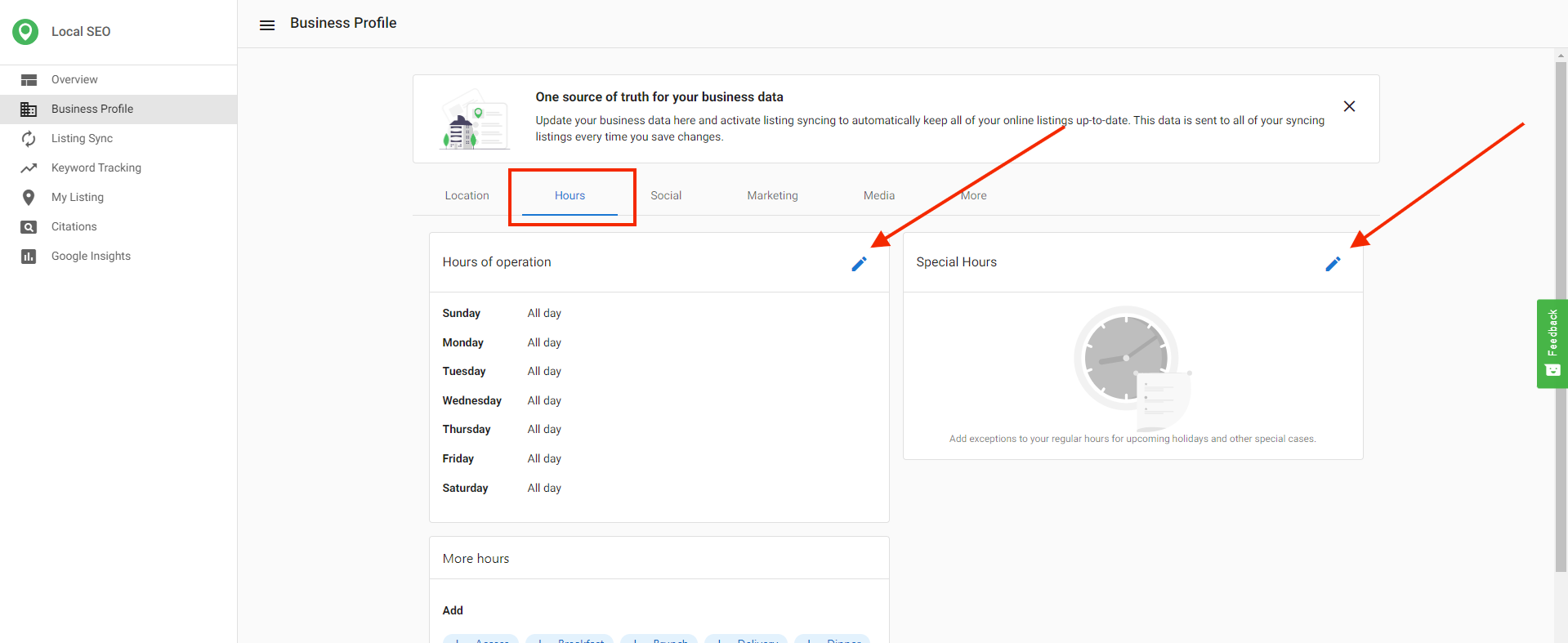Open the Social tab

[x=665, y=196]
